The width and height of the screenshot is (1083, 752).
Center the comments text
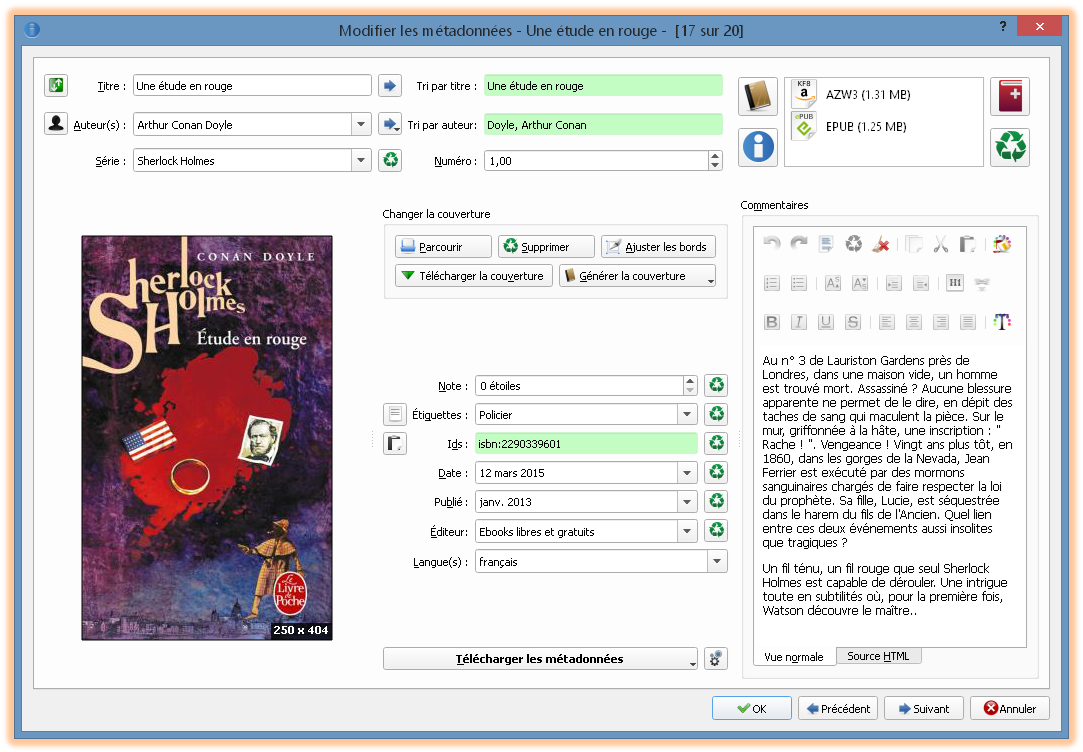coord(914,322)
